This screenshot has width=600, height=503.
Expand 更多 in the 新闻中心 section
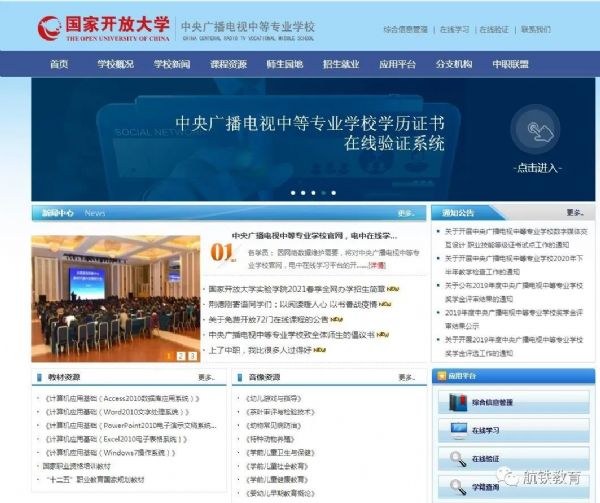(x=406, y=213)
